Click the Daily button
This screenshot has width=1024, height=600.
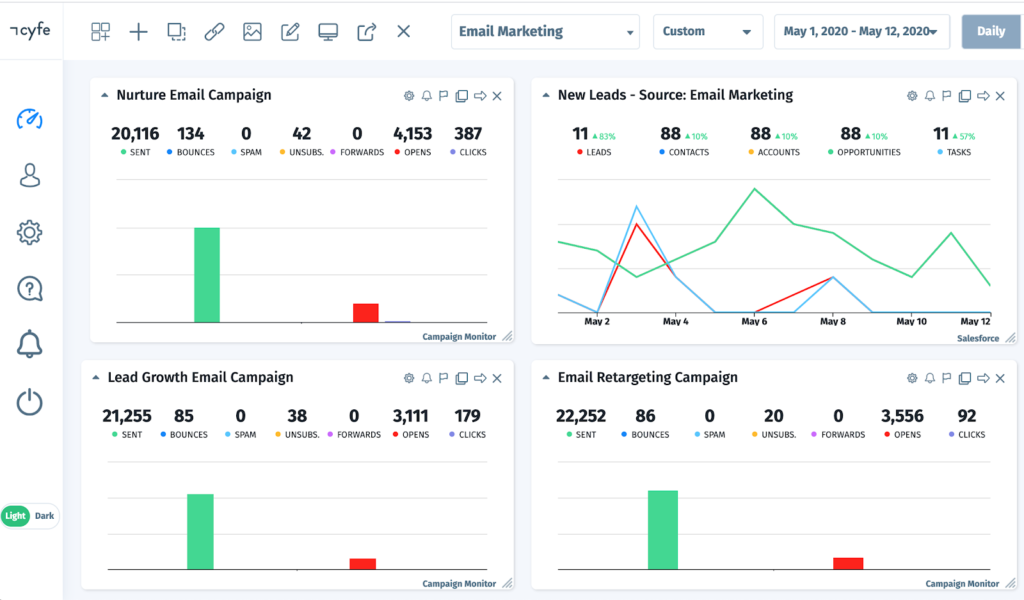point(991,31)
